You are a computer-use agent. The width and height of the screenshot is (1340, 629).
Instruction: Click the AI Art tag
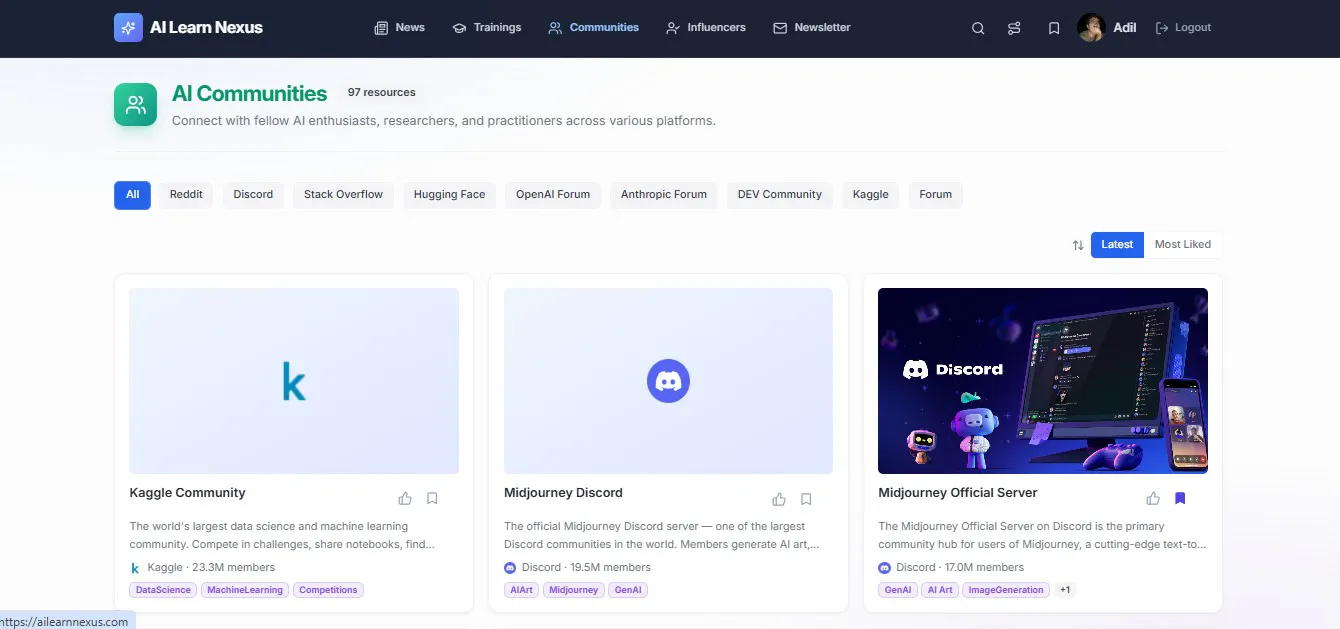940,590
